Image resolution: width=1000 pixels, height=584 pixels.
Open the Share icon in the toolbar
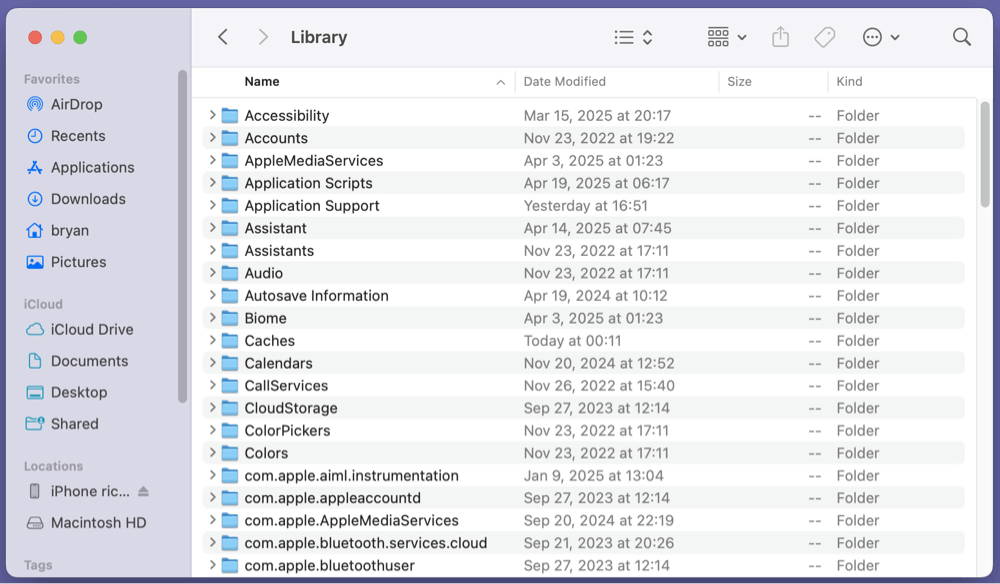(x=780, y=37)
